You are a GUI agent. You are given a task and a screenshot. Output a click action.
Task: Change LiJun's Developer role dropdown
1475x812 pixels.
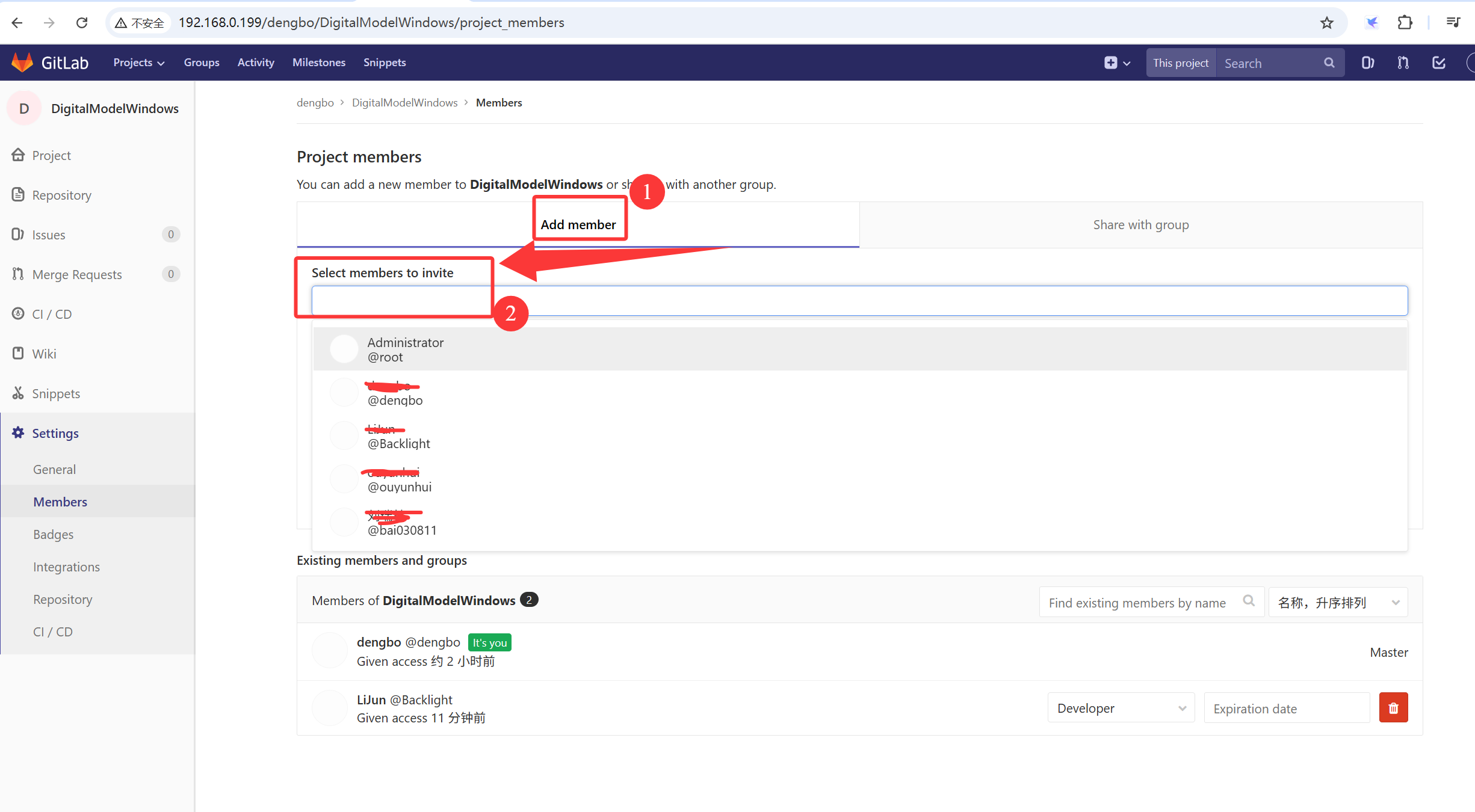(1121, 708)
